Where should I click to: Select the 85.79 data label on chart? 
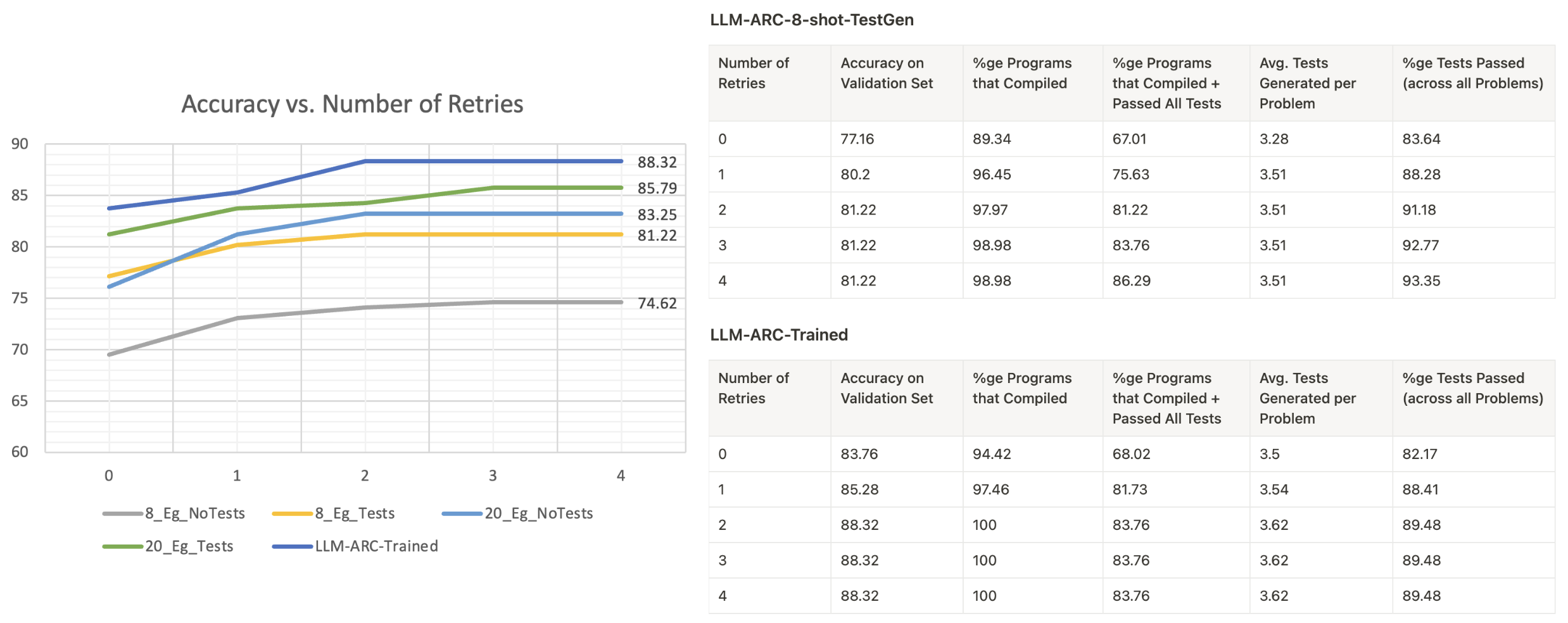[x=657, y=189]
